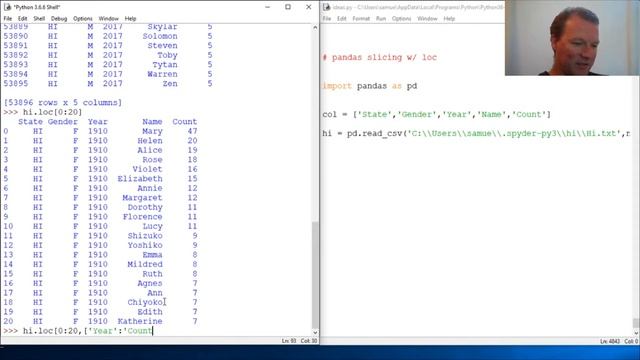Viewport: 640px width, 360px height.
Task: Minimize the Python Shell window
Action: coord(267,7)
